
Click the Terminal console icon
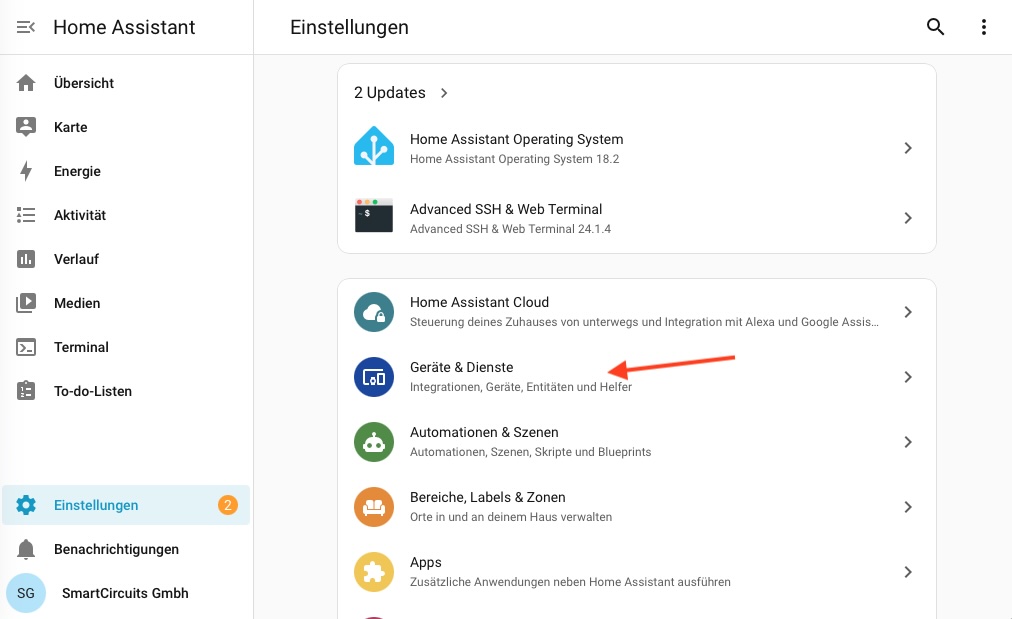(26, 347)
